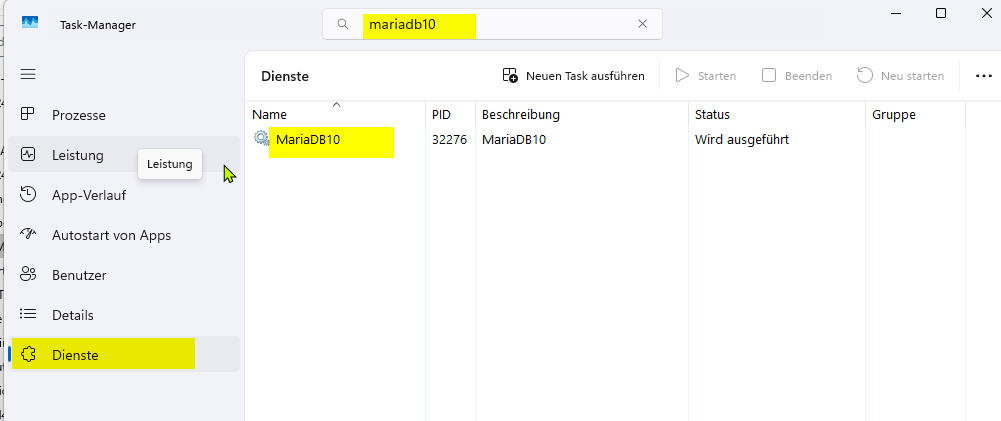Go to Autostart von Apps

[124, 235]
